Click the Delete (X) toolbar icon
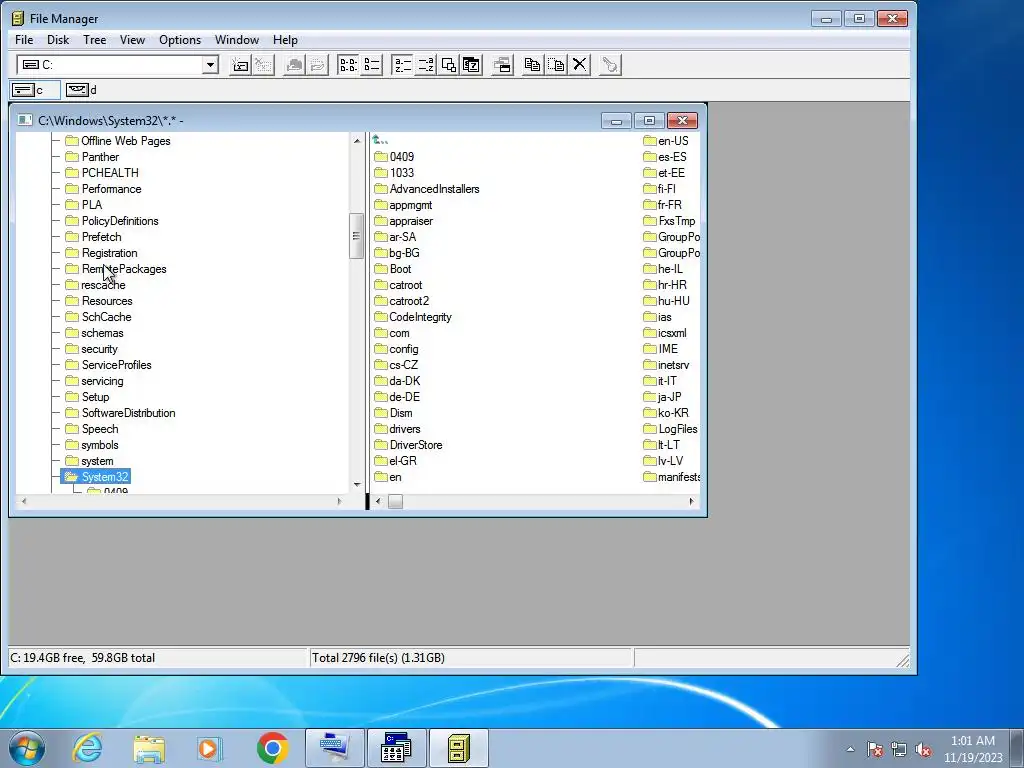 pos(579,65)
